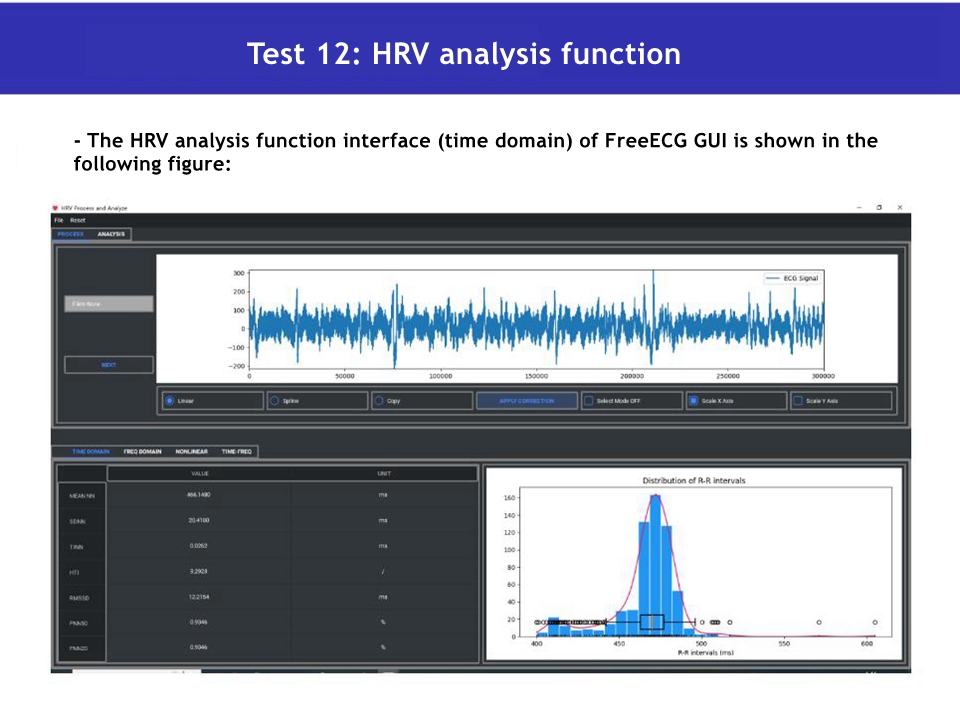Select the Copy radio option
Image resolution: width=960 pixels, height=724 pixels.
coord(379,400)
